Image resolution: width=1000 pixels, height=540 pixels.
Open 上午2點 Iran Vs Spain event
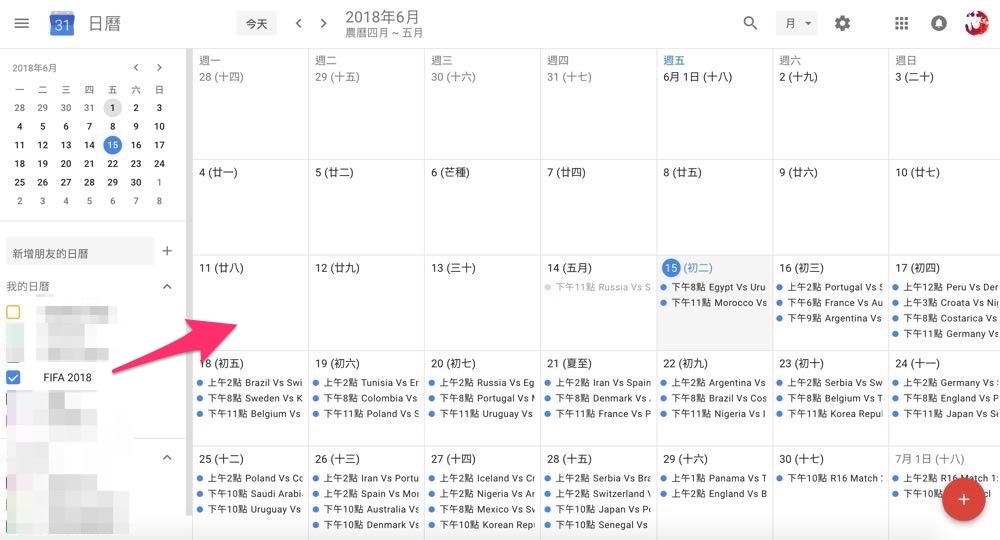click(598, 383)
